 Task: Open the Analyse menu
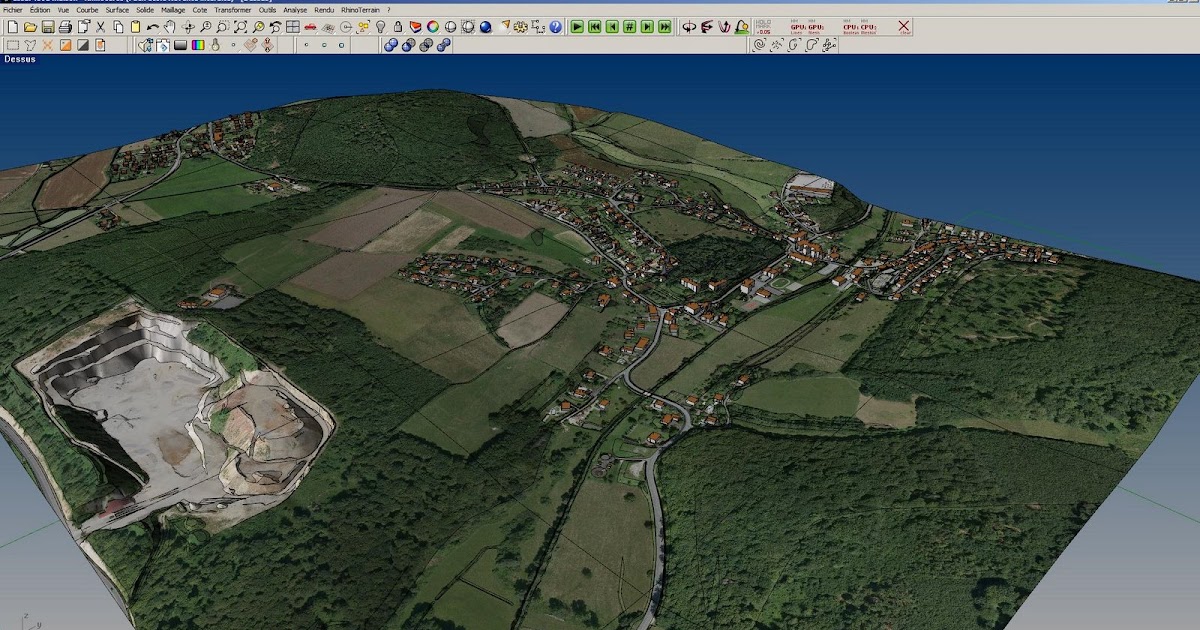(x=295, y=10)
